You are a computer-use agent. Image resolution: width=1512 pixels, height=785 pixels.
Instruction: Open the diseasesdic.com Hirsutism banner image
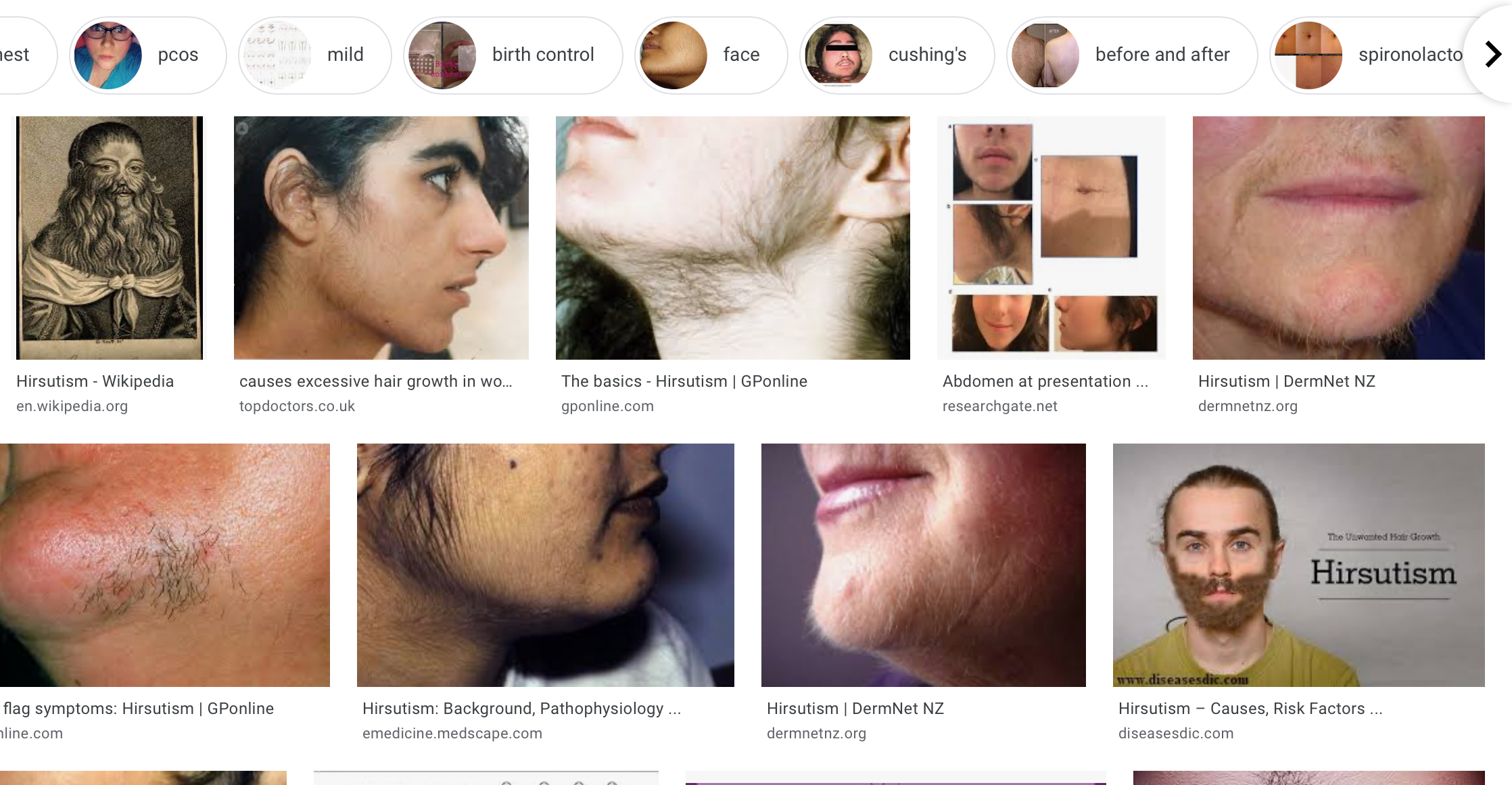[x=1299, y=565]
